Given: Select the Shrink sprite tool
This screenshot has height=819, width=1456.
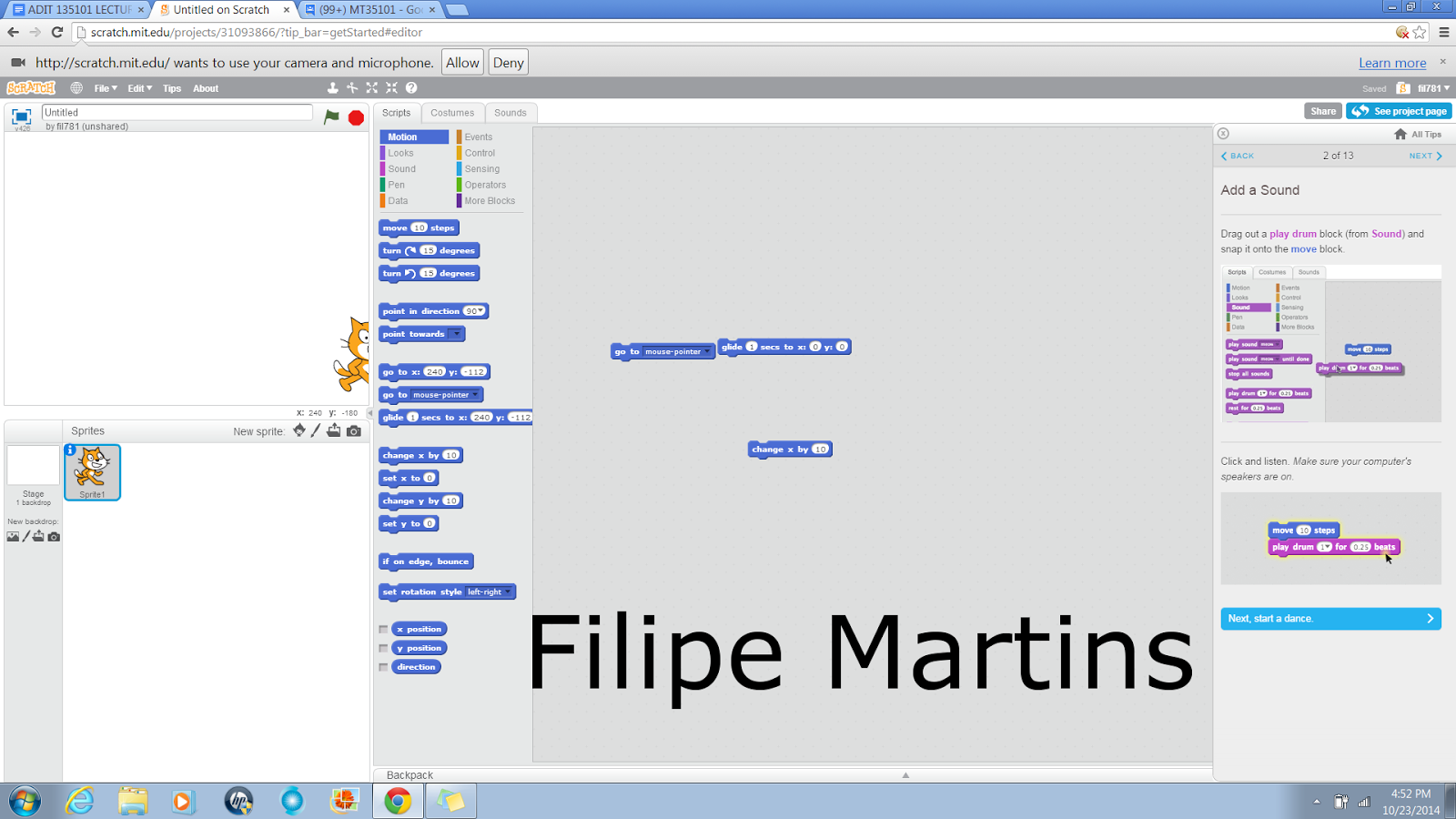Looking at the screenshot, I should [x=391, y=87].
